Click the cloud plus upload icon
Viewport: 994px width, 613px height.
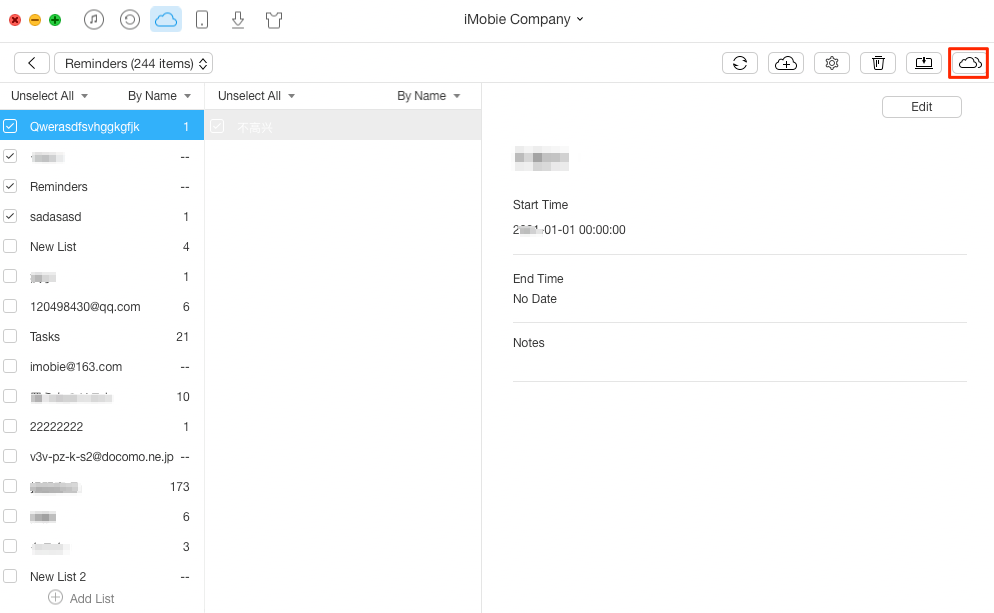[x=786, y=63]
